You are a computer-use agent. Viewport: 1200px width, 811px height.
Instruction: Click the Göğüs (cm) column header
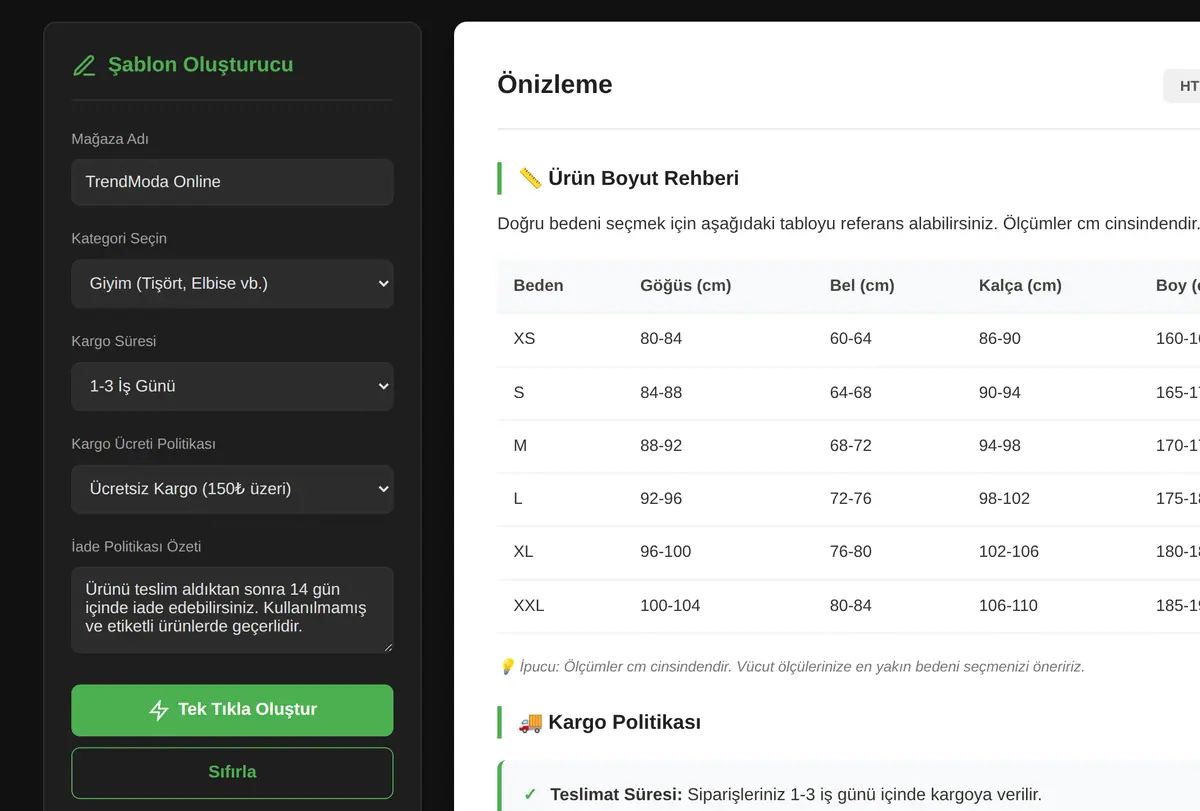(686, 286)
